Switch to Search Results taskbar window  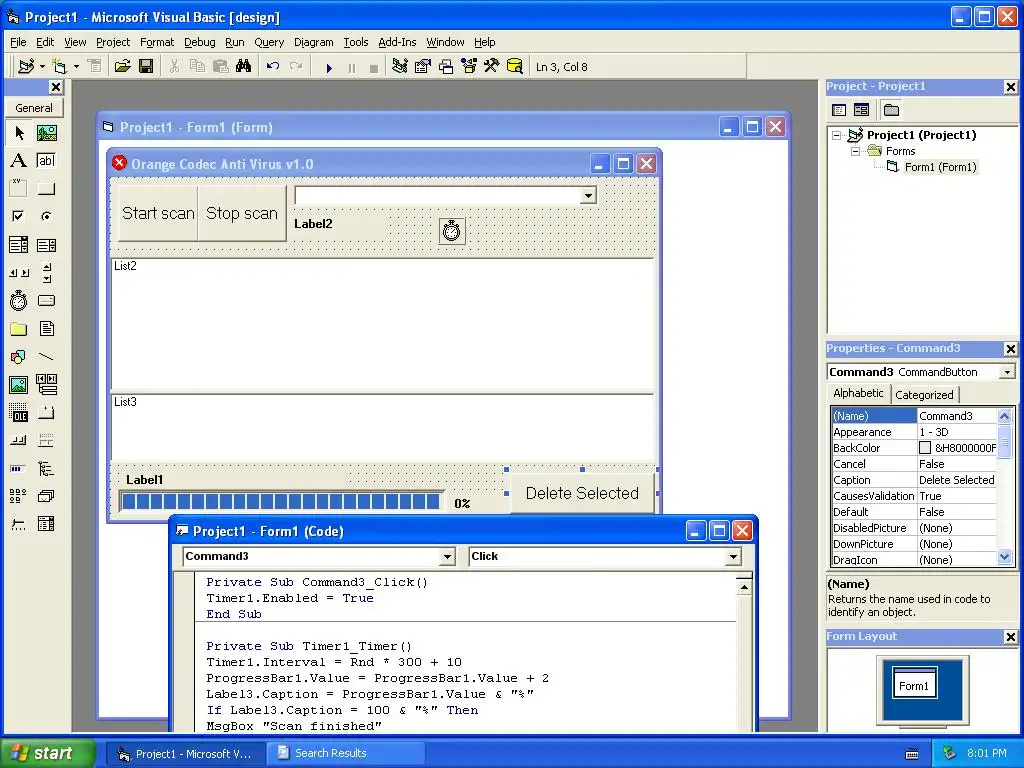click(344, 753)
